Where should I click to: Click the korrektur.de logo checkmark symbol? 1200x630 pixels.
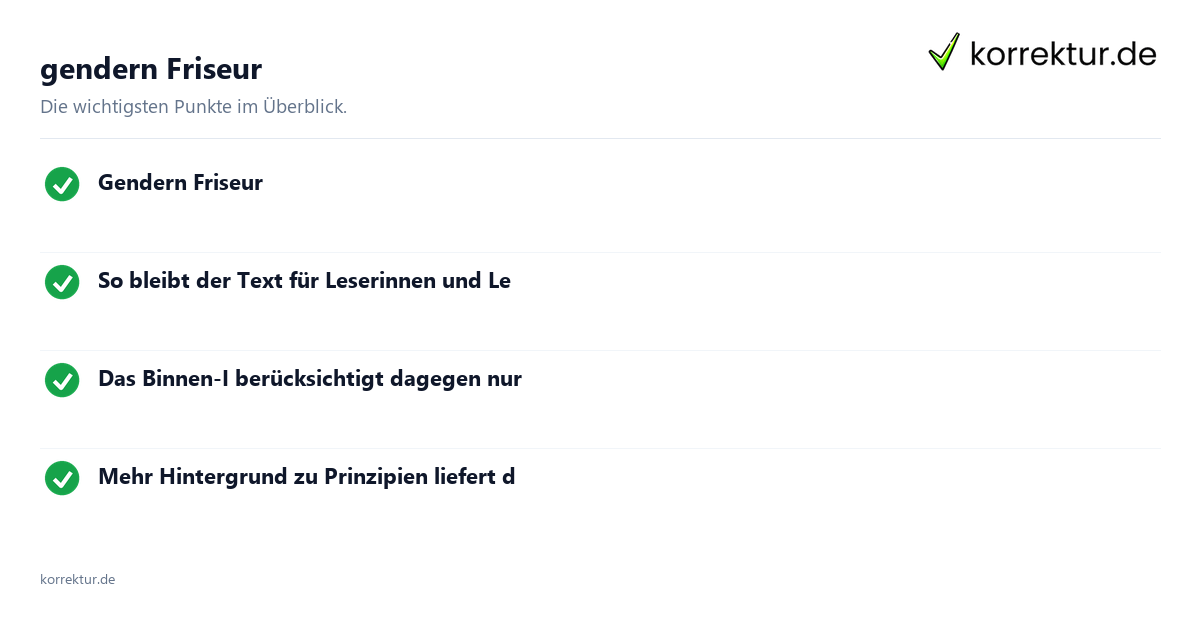click(944, 51)
